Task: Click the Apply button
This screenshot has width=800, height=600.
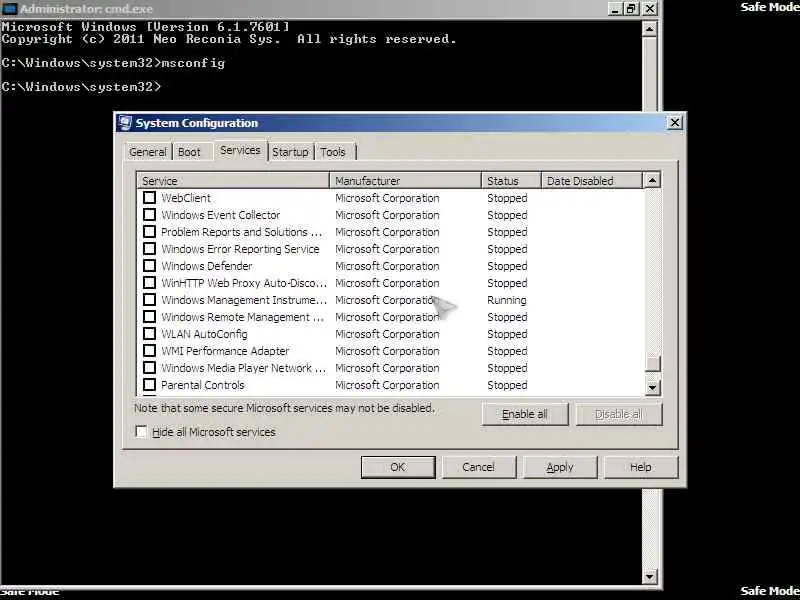Action: click(560, 467)
